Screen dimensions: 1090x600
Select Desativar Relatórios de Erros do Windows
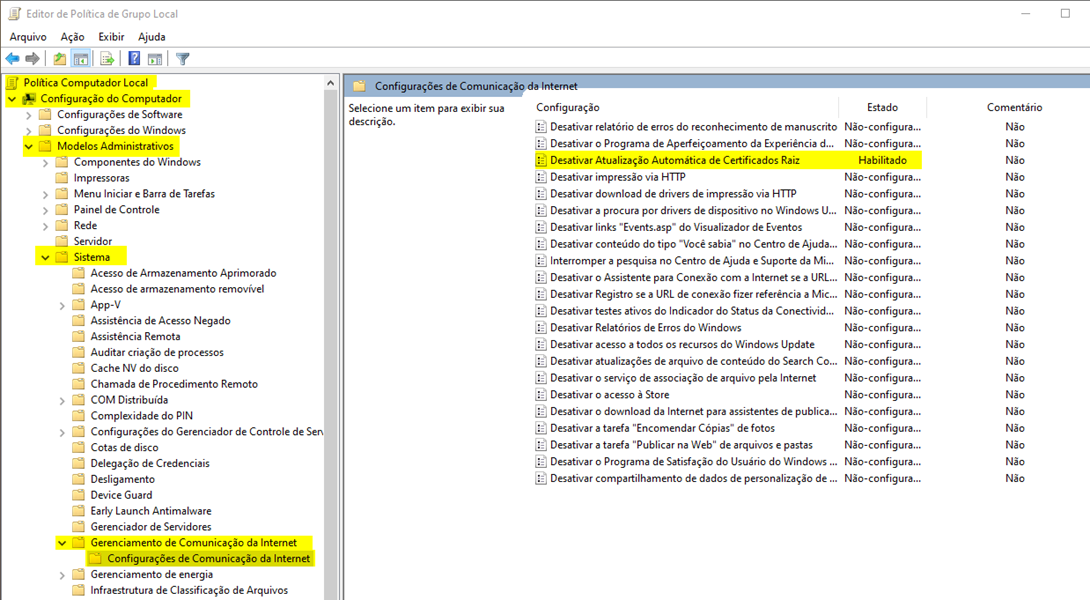pos(645,328)
